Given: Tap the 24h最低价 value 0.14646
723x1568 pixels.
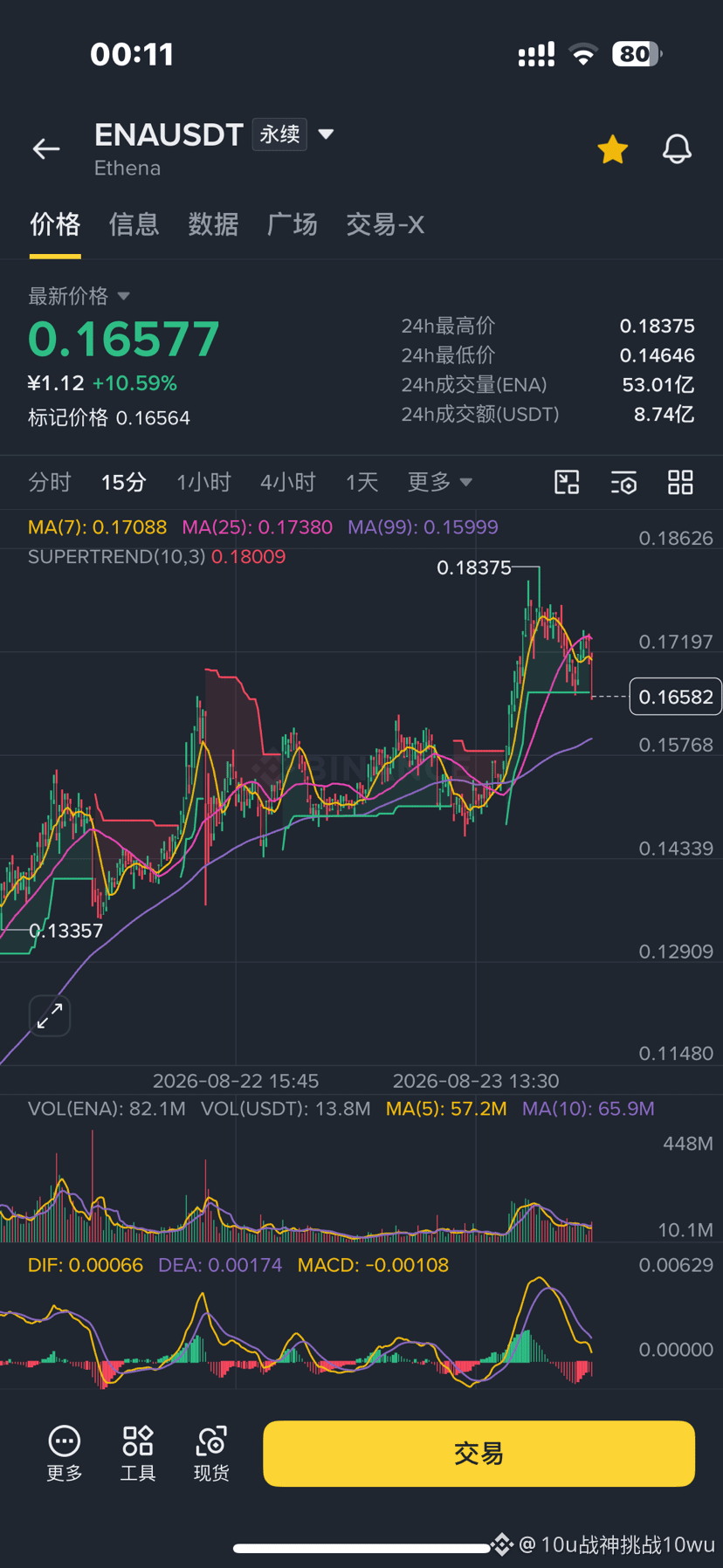Looking at the screenshot, I should [657, 355].
